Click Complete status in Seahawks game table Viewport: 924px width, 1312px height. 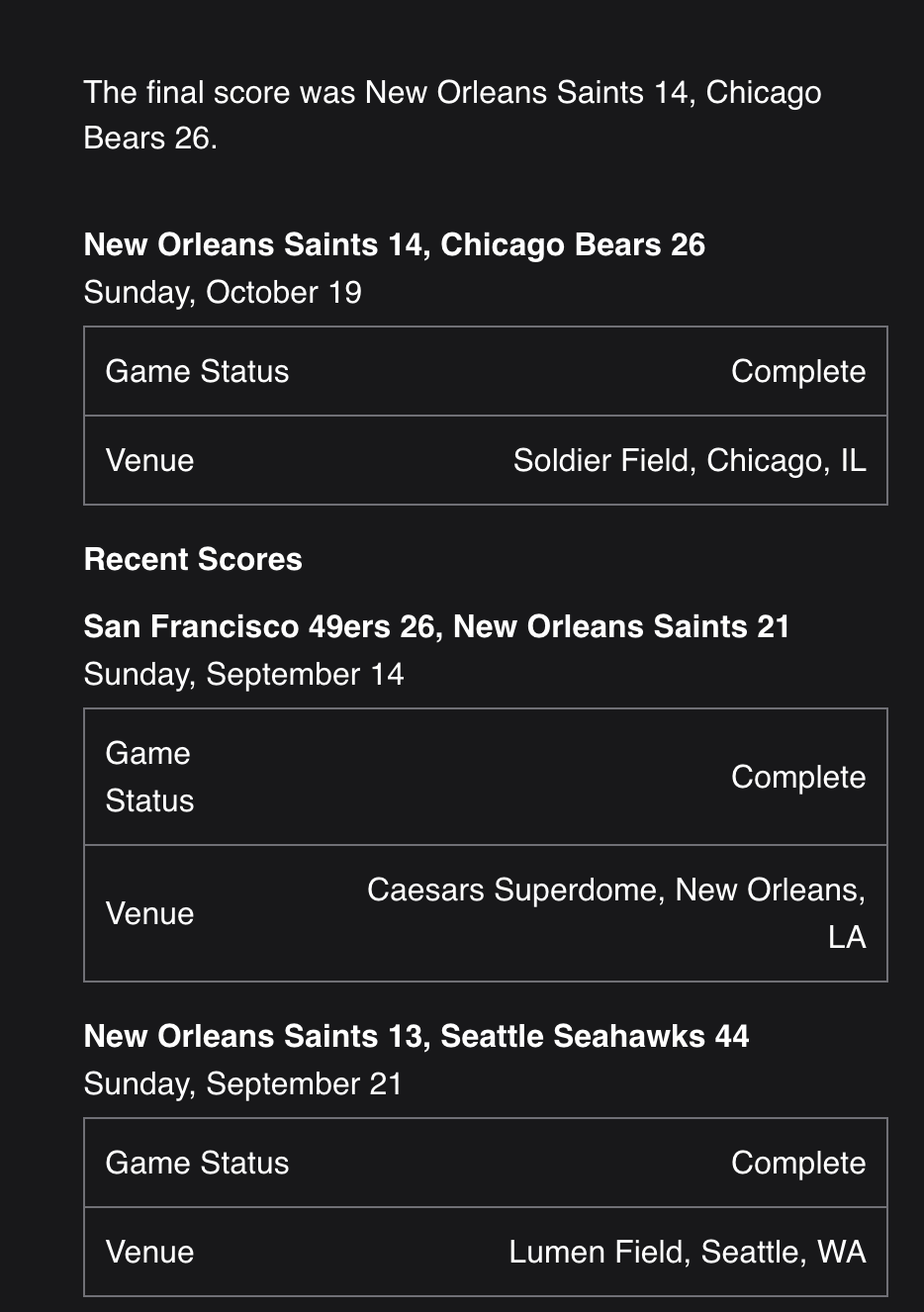coord(797,1164)
